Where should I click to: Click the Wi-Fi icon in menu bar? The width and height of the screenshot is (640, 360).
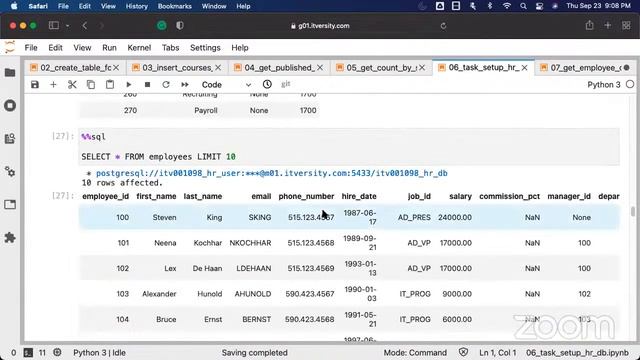click(507, 6)
